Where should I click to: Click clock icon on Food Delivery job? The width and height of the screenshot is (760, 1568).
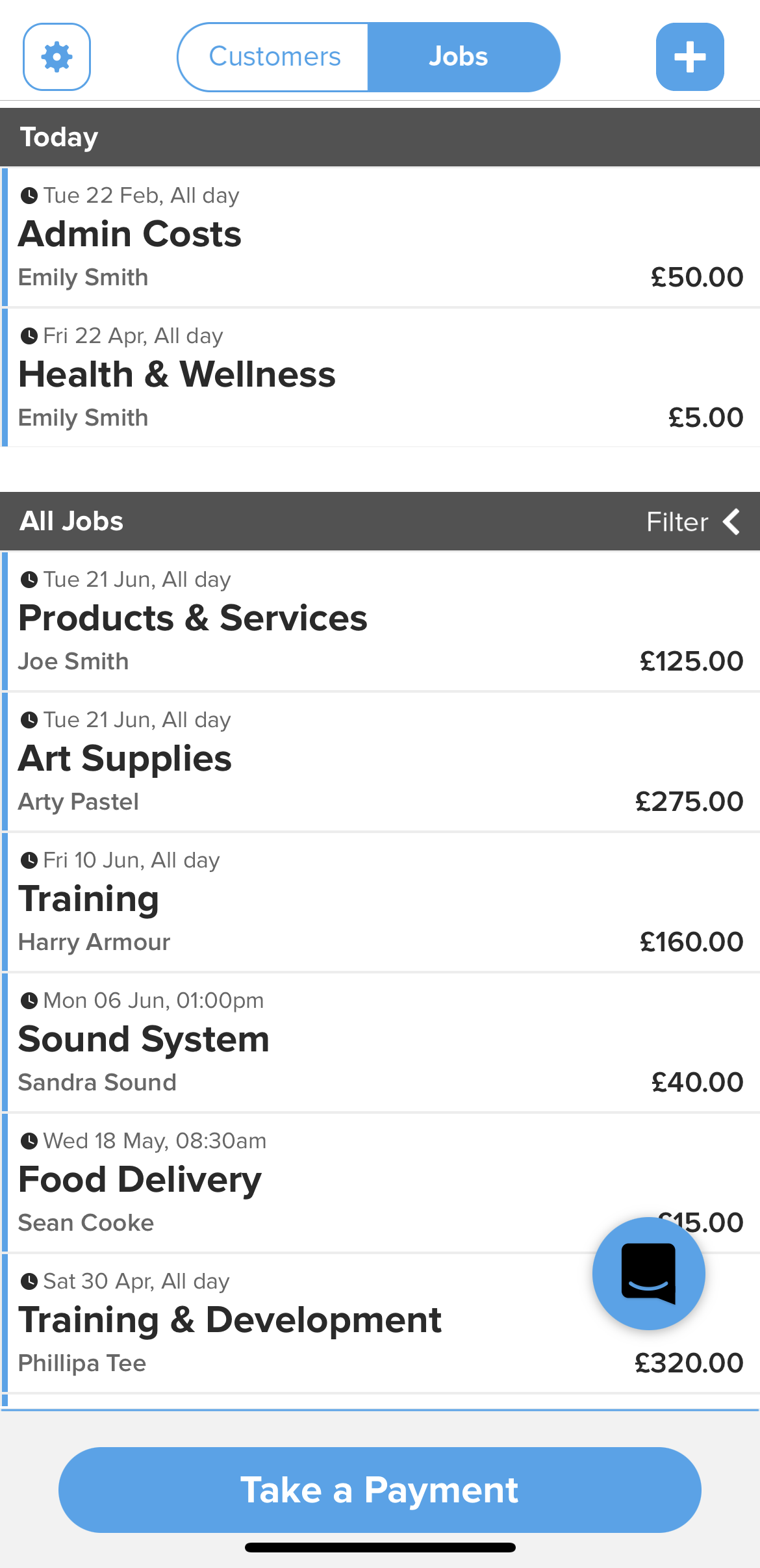tap(29, 1141)
